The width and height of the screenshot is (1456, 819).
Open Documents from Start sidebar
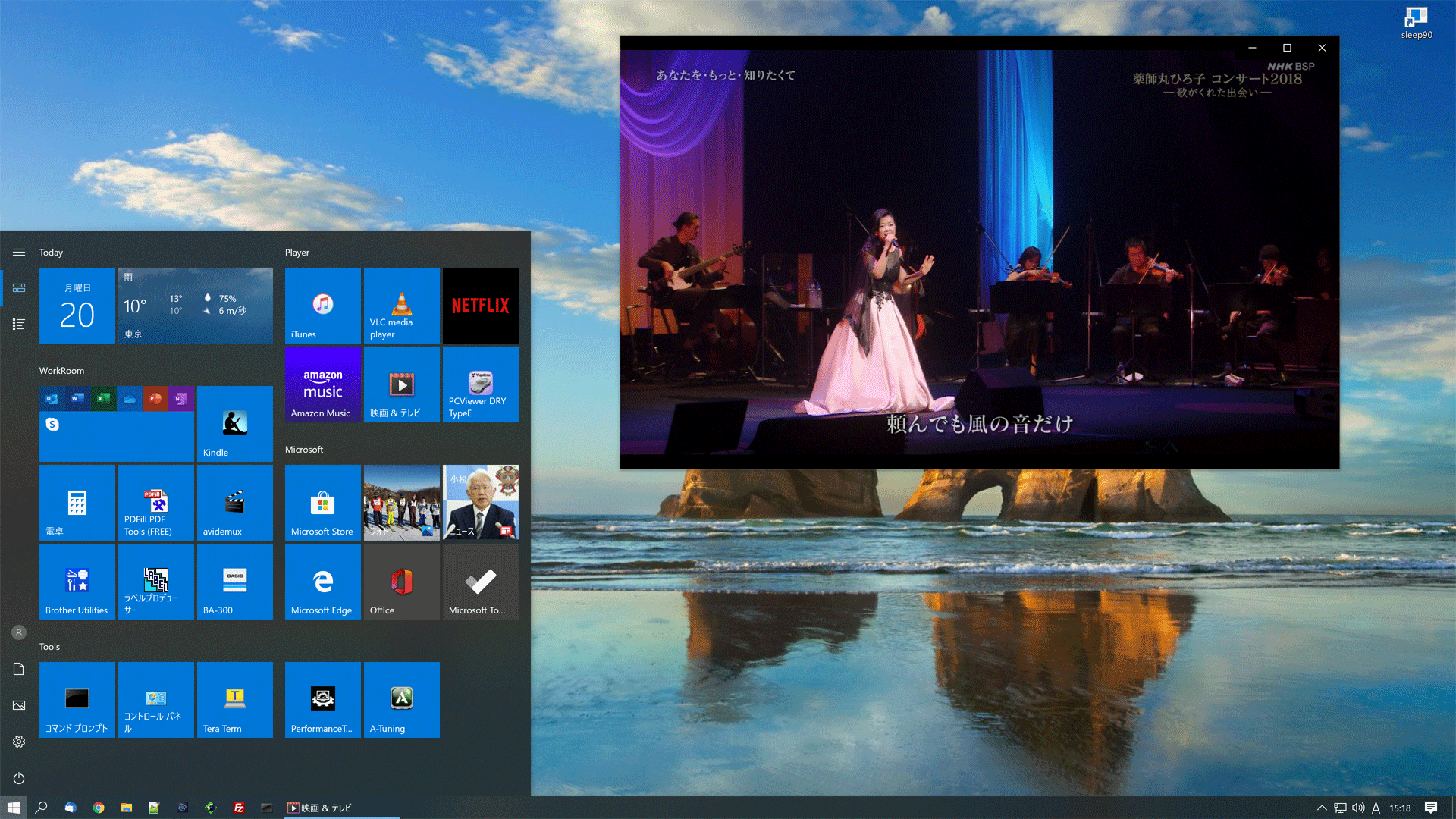19,669
